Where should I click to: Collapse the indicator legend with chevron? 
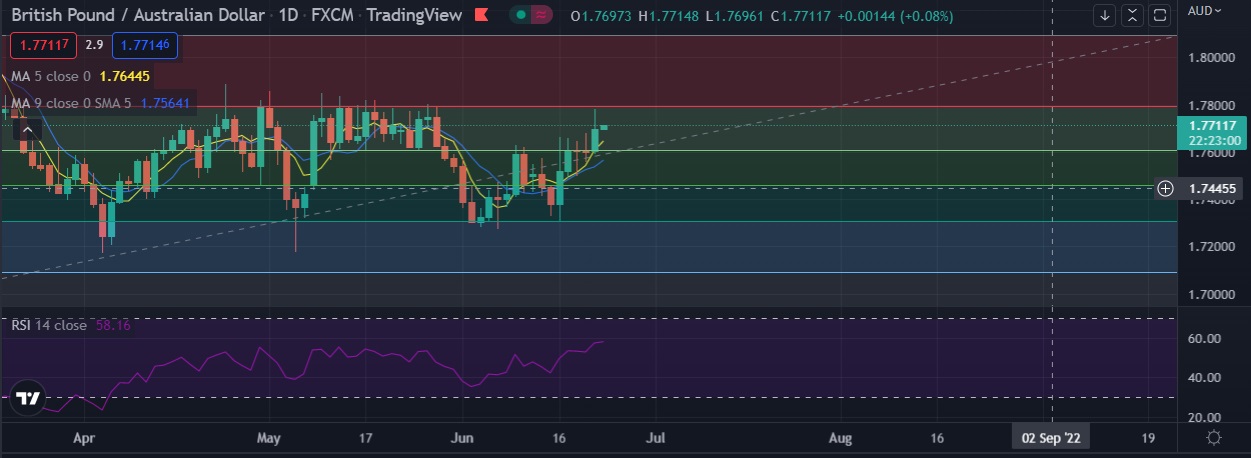(27, 129)
